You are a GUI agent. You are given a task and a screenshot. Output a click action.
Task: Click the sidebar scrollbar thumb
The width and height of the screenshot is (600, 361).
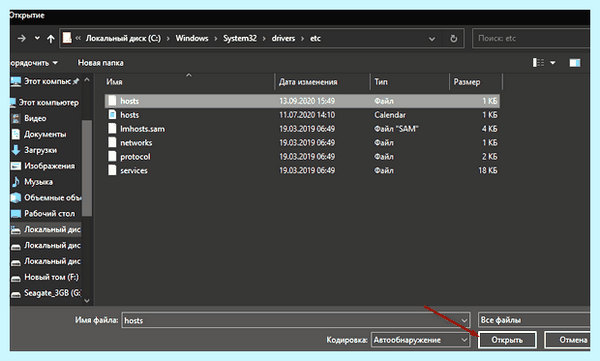87,168
